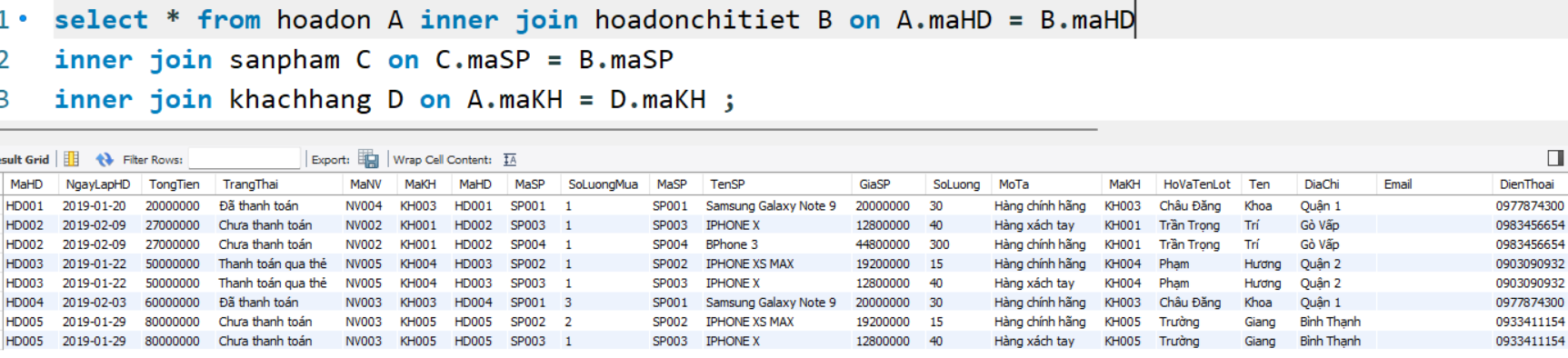Place cursor on khachhang in line 3

[x=300, y=99]
